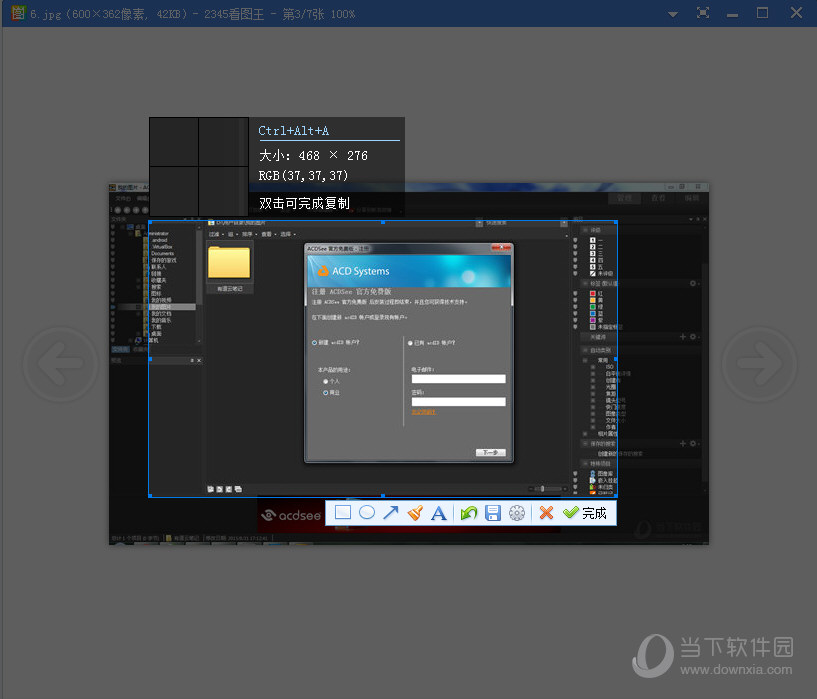Click the 电子邮件 email input field
This screenshot has height=699, width=817.
pyautogui.click(x=458, y=379)
